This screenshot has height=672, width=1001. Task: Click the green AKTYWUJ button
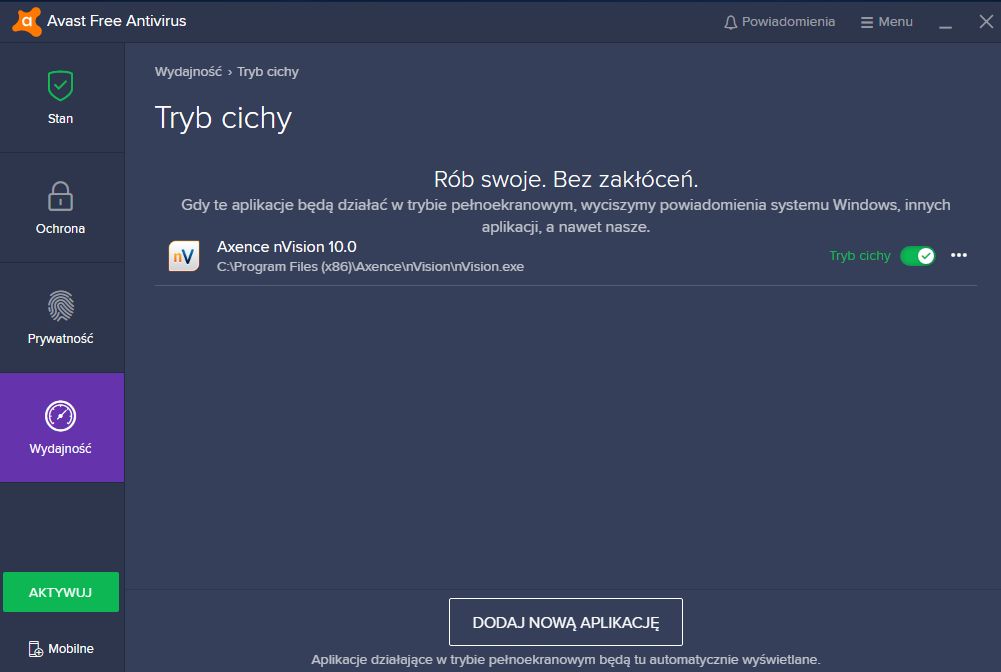(60, 591)
